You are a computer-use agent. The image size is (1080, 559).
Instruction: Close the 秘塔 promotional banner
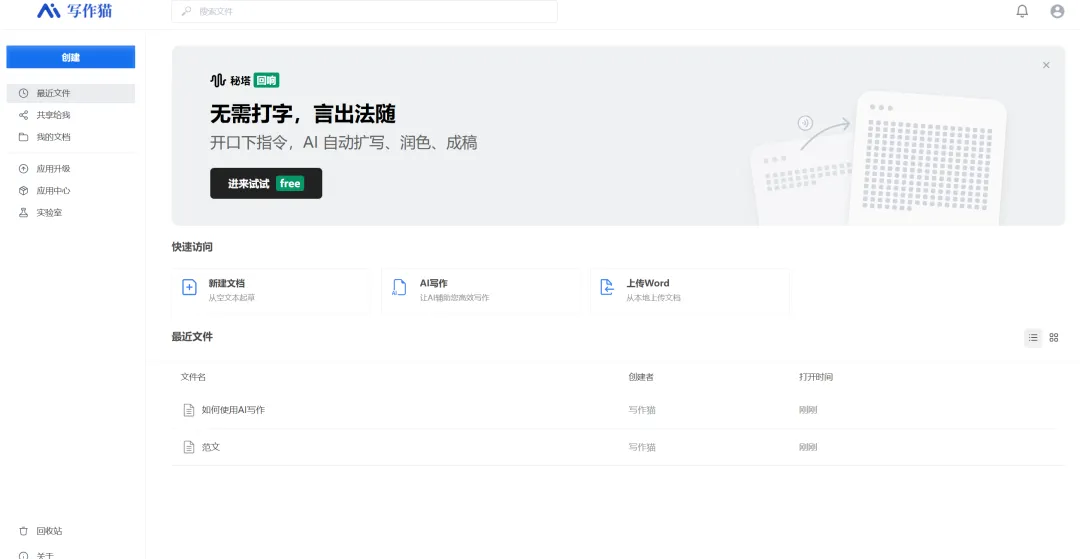pos(1046,65)
